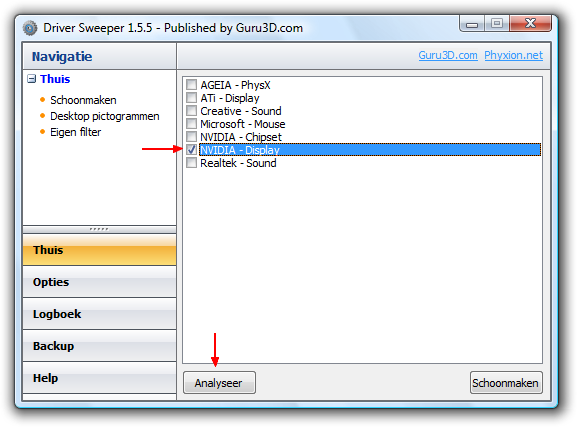Open the Logboek panel tab
Screen dimensions: 577x427
pos(99,314)
